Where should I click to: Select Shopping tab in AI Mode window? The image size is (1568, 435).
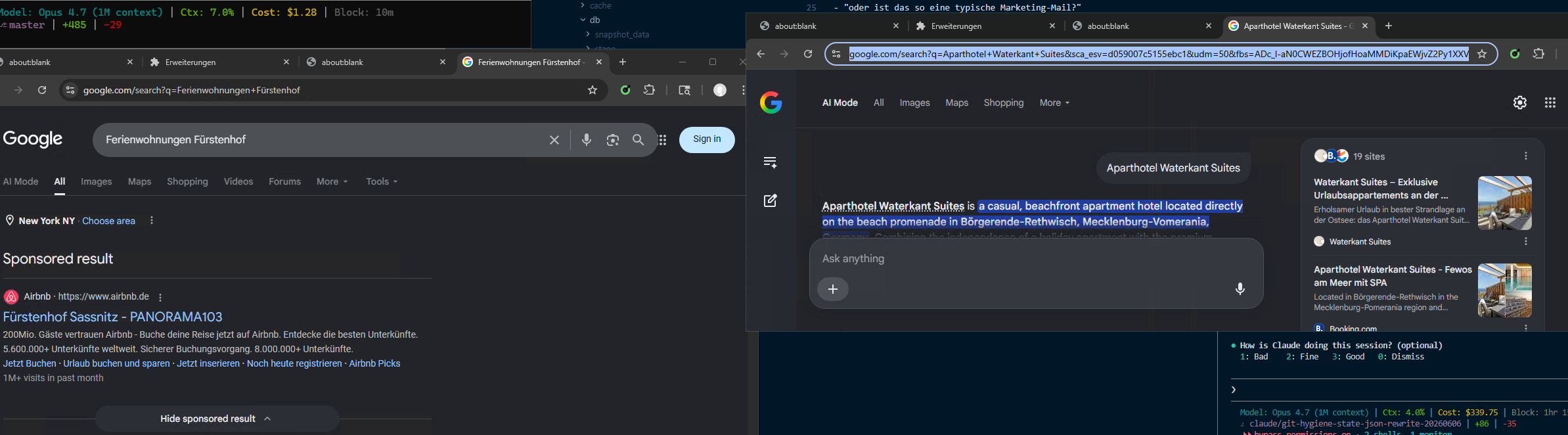(x=1004, y=103)
